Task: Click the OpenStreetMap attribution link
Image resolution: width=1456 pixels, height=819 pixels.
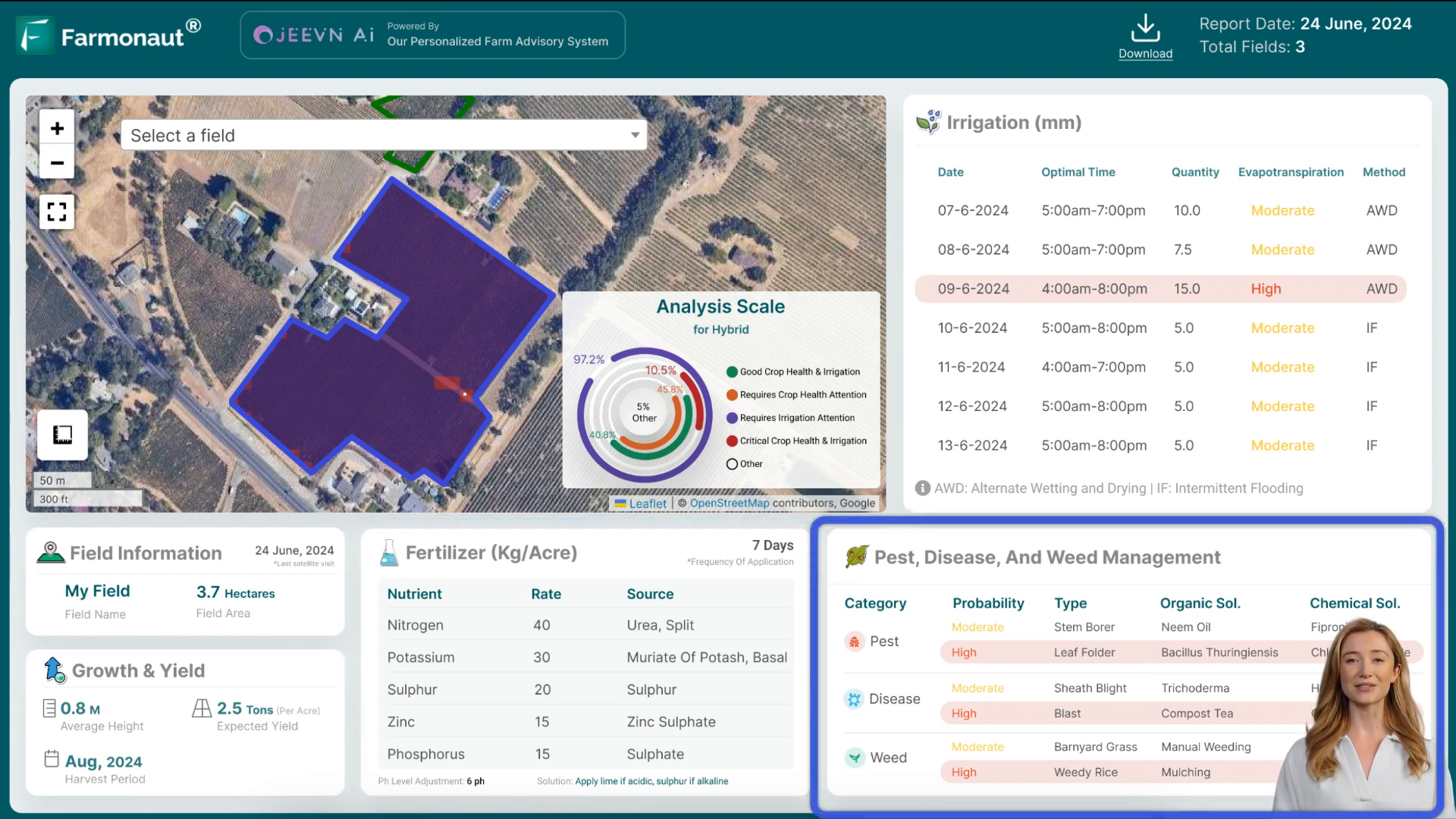Action: pos(729,503)
